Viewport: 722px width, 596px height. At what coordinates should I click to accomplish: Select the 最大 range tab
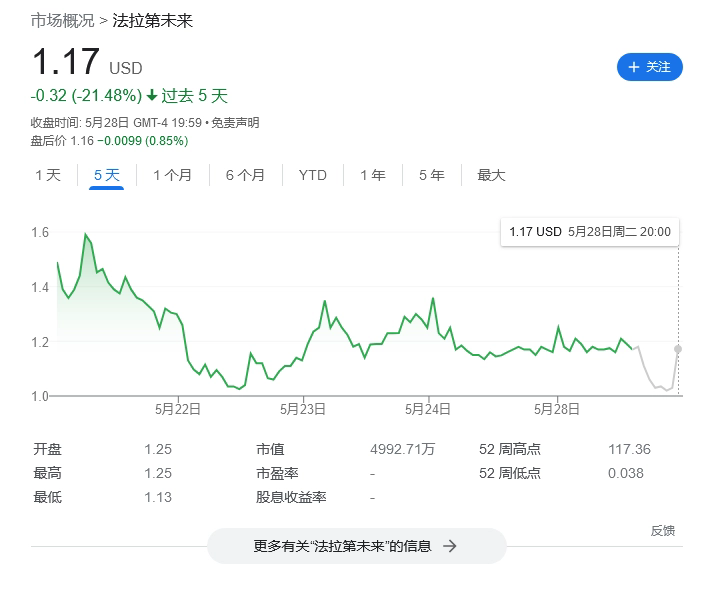(491, 175)
